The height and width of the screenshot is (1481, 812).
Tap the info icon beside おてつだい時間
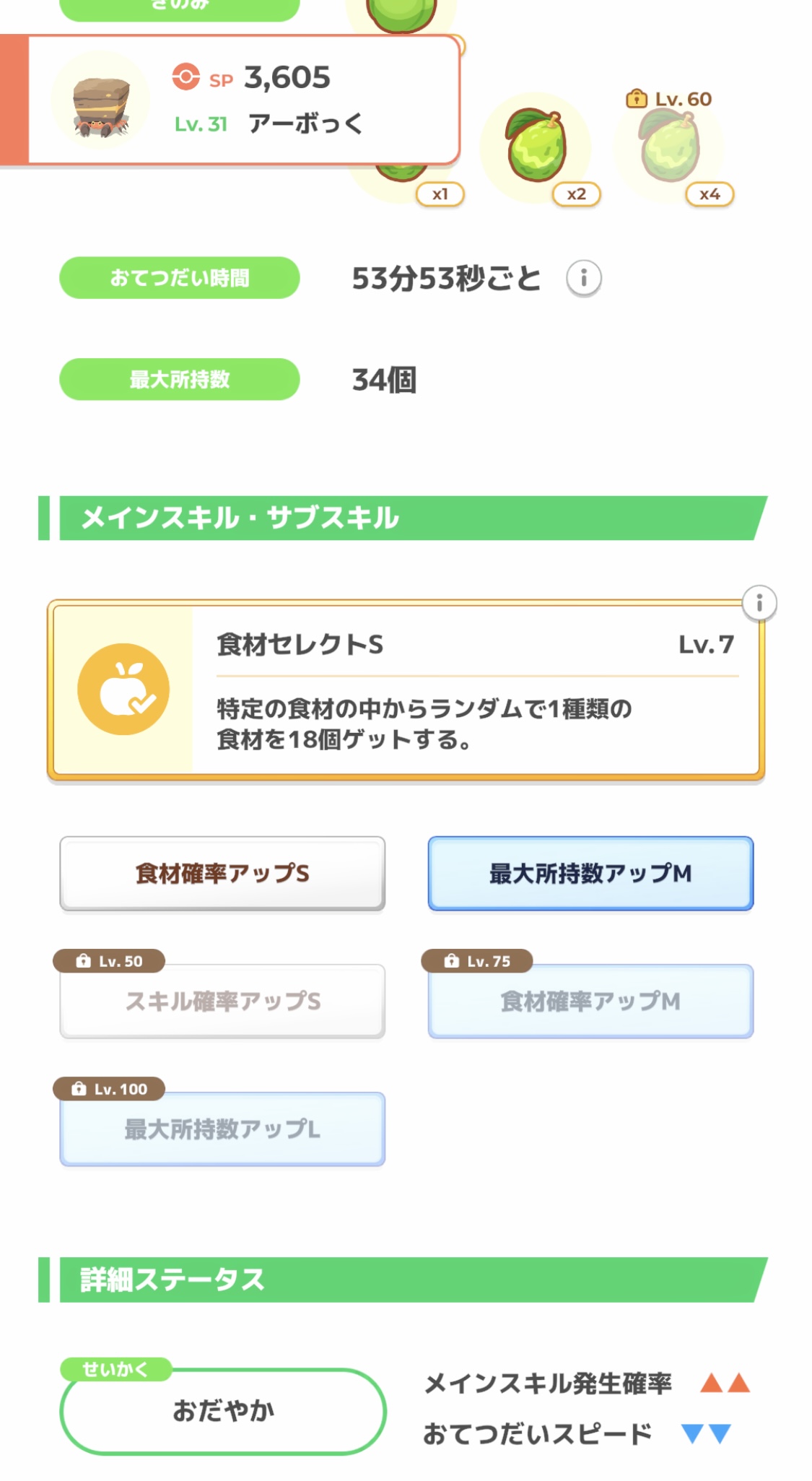pos(583,278)
